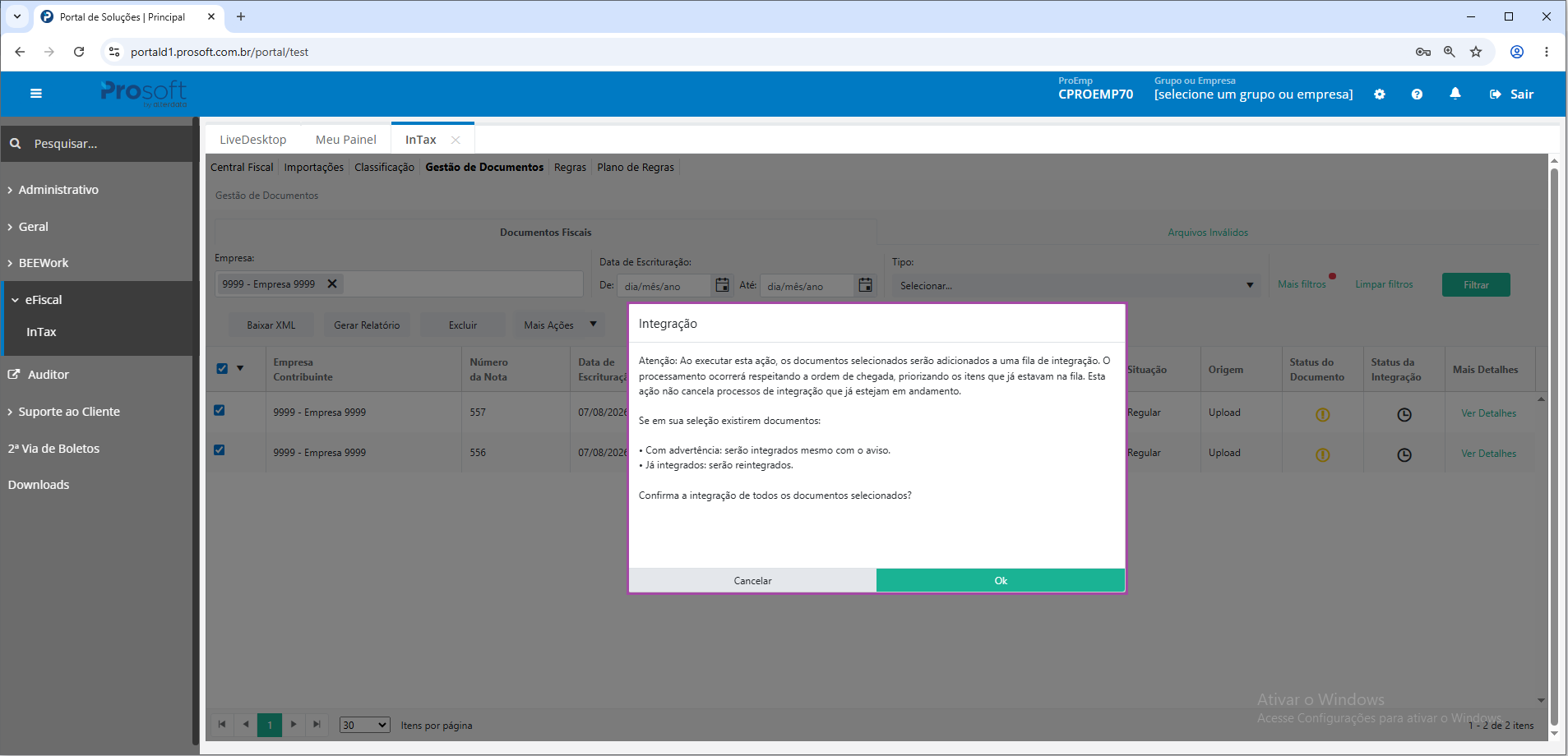Click integration status clock for note 557
This screenshot has height=756, width=1568.
click(1404, 415)
